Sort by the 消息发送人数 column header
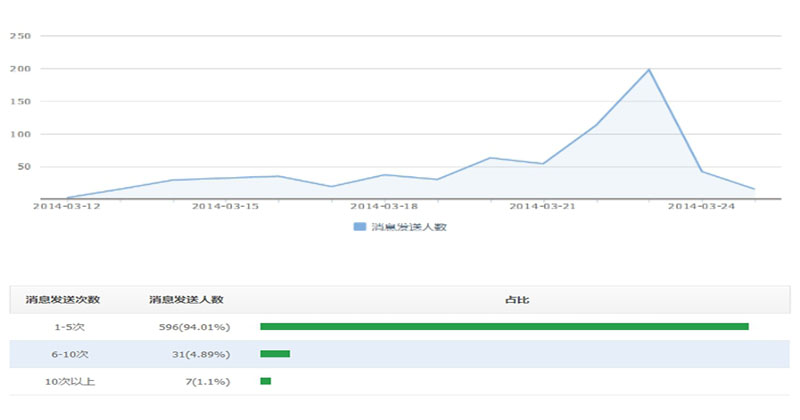Image resolution: width=800 pixels, height=420 pixels. coord(186,300)
